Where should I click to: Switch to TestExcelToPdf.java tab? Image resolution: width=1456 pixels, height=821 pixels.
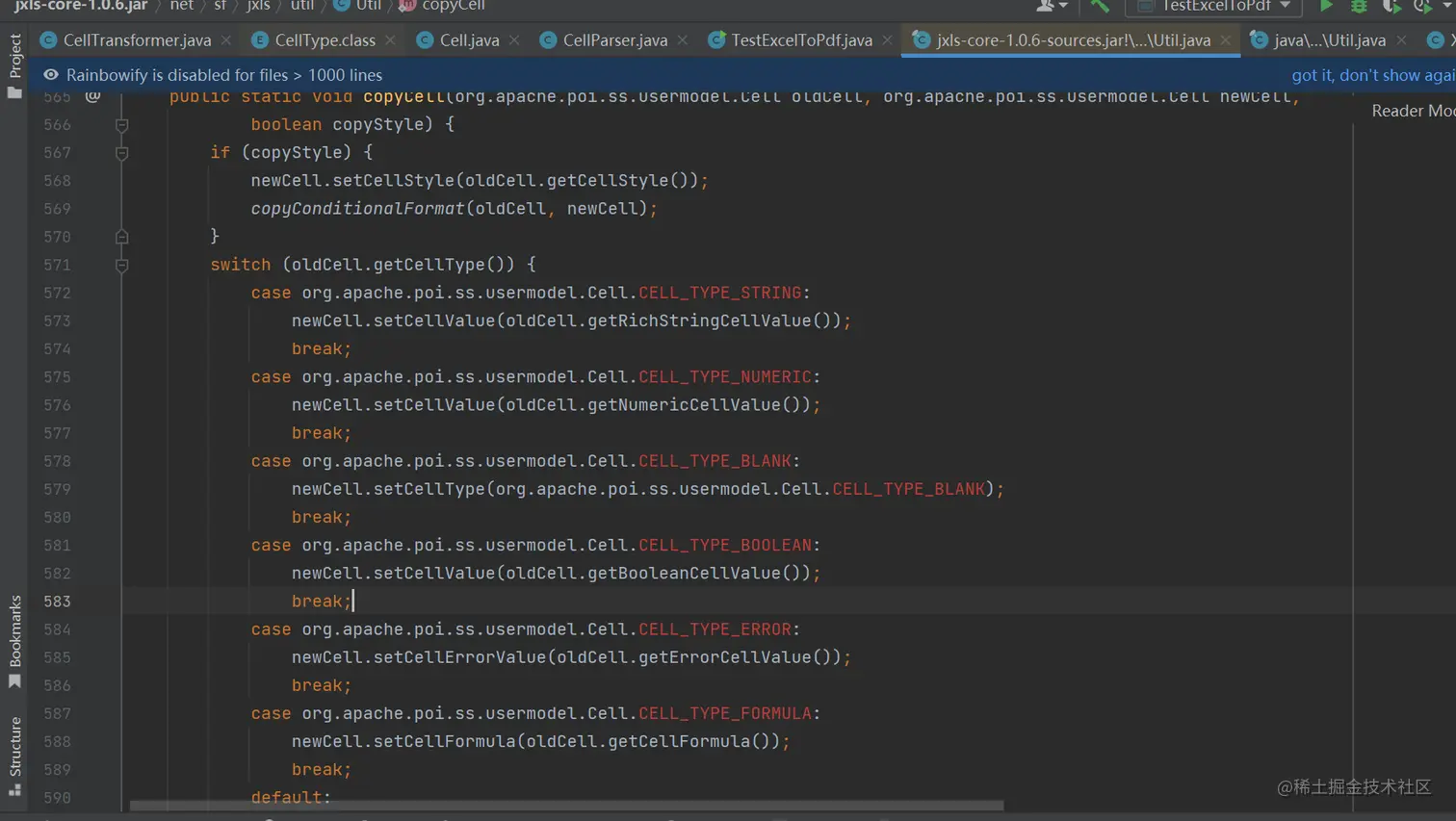click(801, 40)
